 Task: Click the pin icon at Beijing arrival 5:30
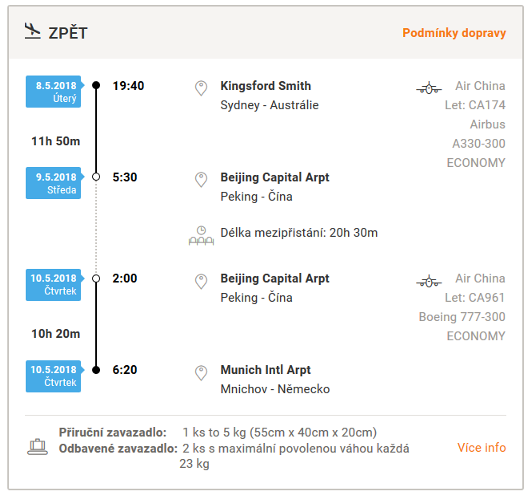pyautogui.click(x=201, y=179)
